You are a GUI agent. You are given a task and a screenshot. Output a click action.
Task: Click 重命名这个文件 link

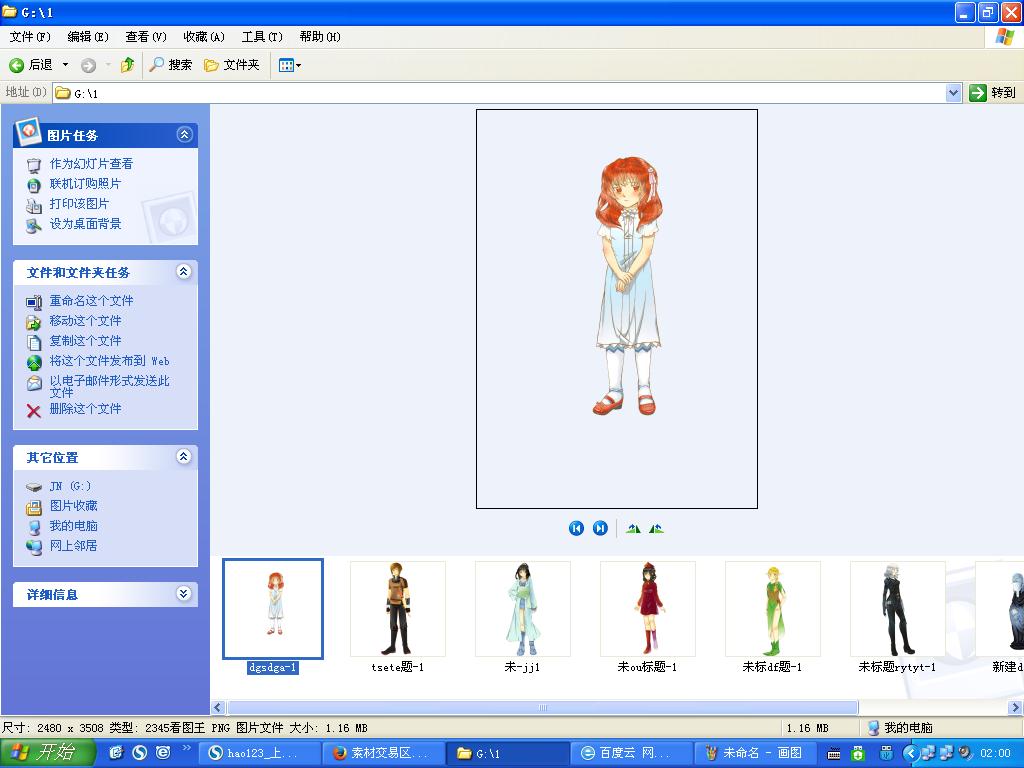[x=91, y=301]
